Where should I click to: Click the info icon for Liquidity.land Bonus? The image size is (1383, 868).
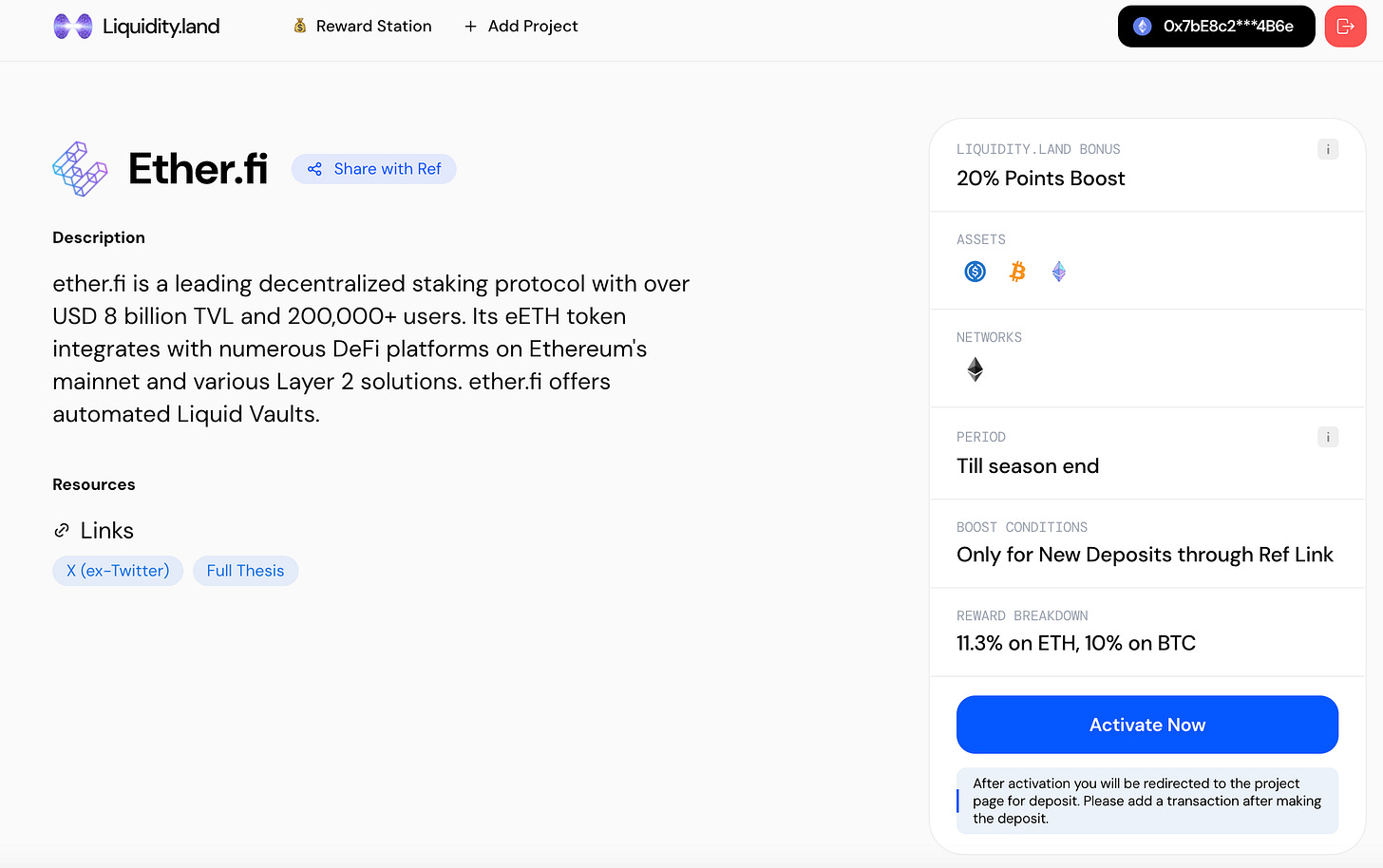tap(1328, 149)
